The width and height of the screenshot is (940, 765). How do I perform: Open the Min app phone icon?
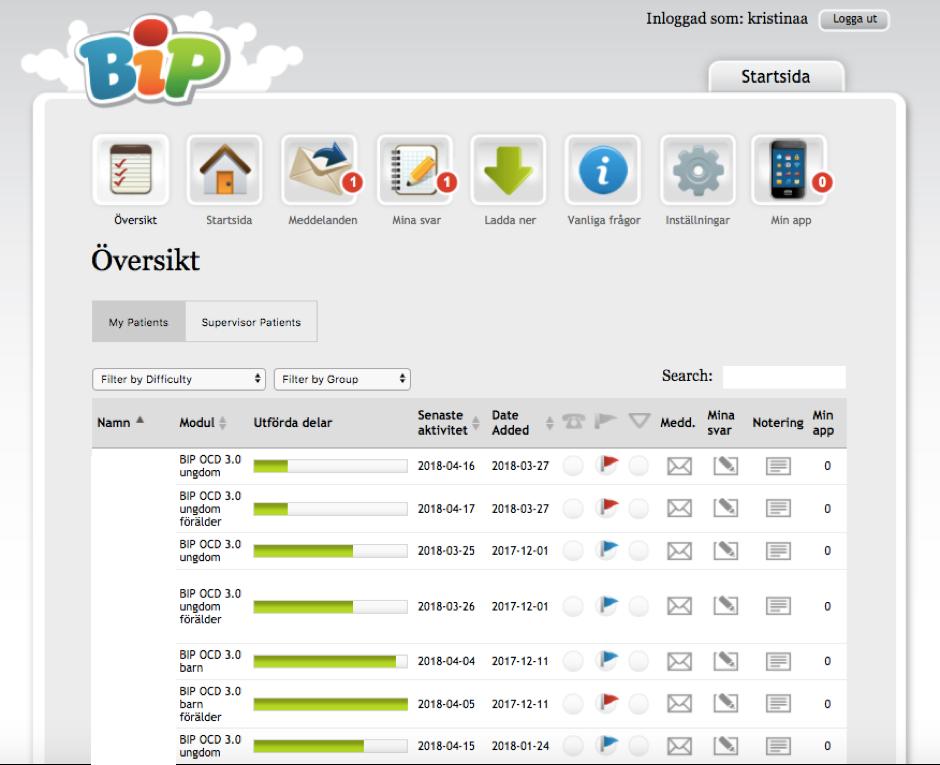click(x=789, y=170)
